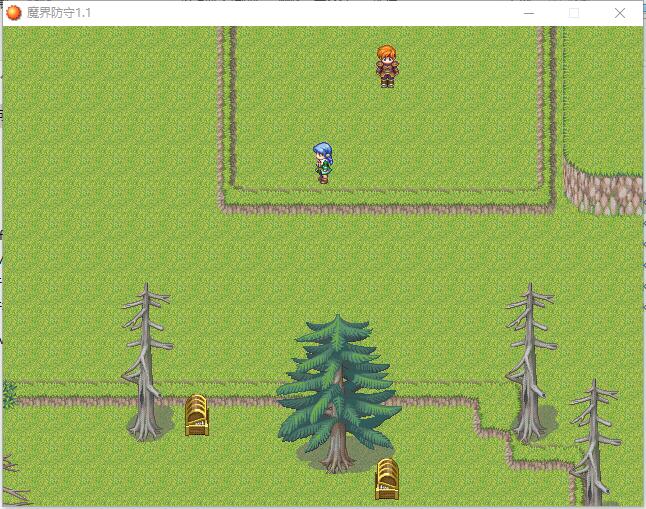646x509 pixels.
Task: Click the 魔界防守1.1 window title text
Action: click(59, 13)
